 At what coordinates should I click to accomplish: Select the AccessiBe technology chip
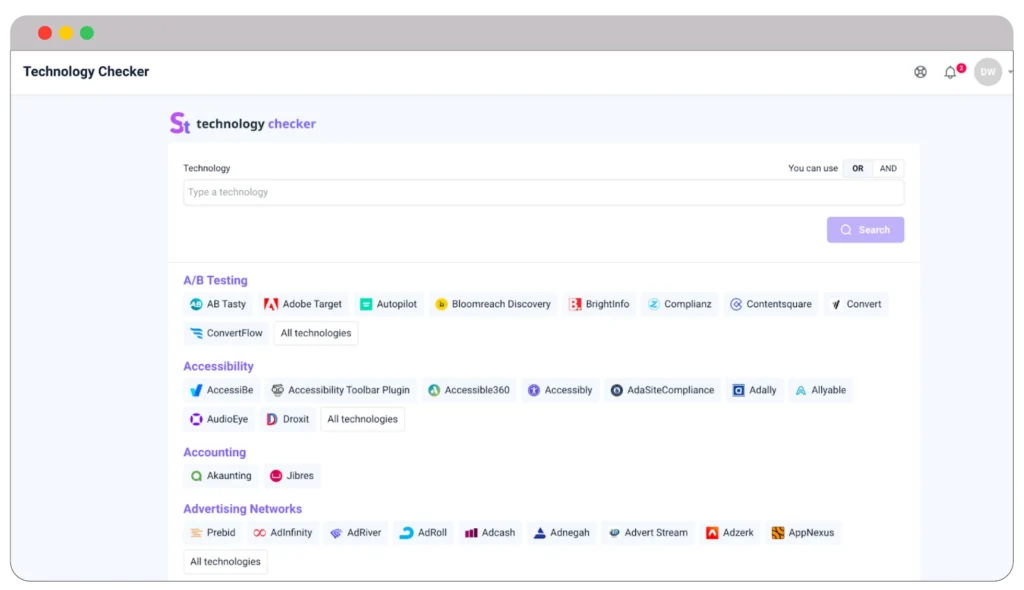tap(221, 390)
